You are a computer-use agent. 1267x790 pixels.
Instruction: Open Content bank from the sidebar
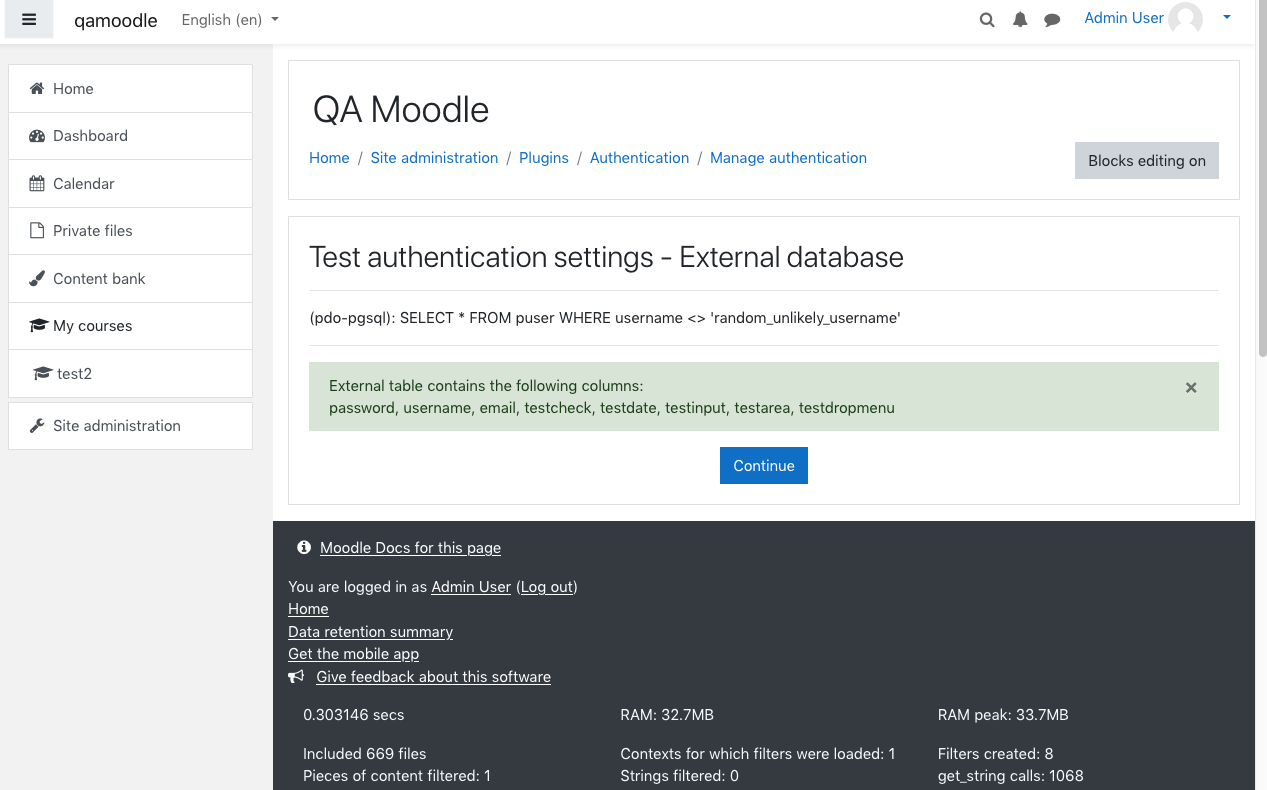click(130, 279)
